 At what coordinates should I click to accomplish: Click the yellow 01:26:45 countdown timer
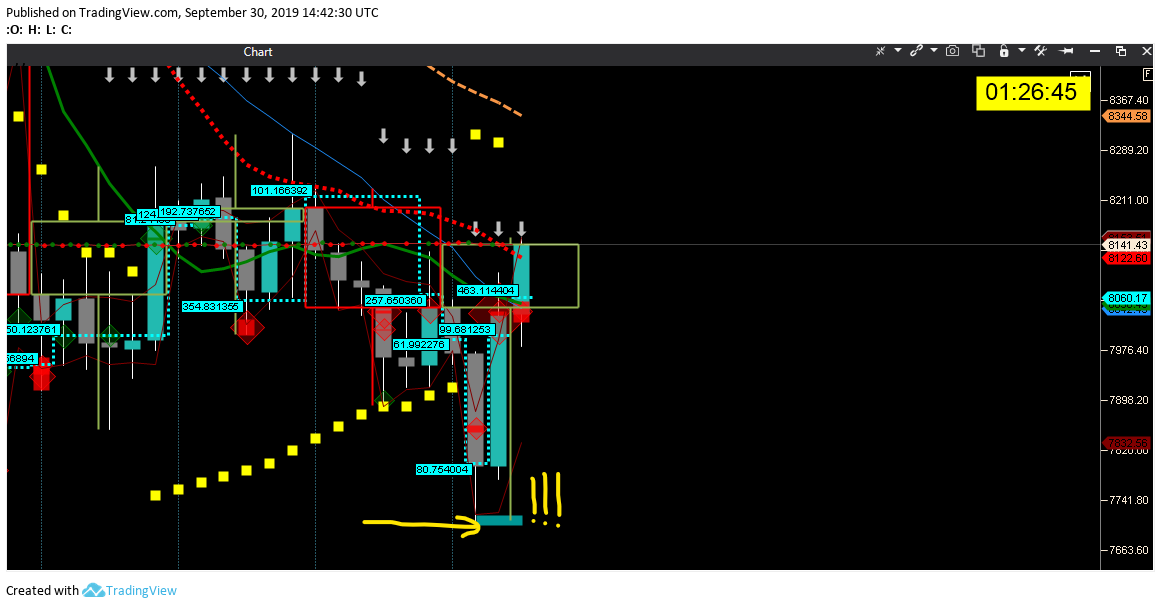[x=1032, y=93]
